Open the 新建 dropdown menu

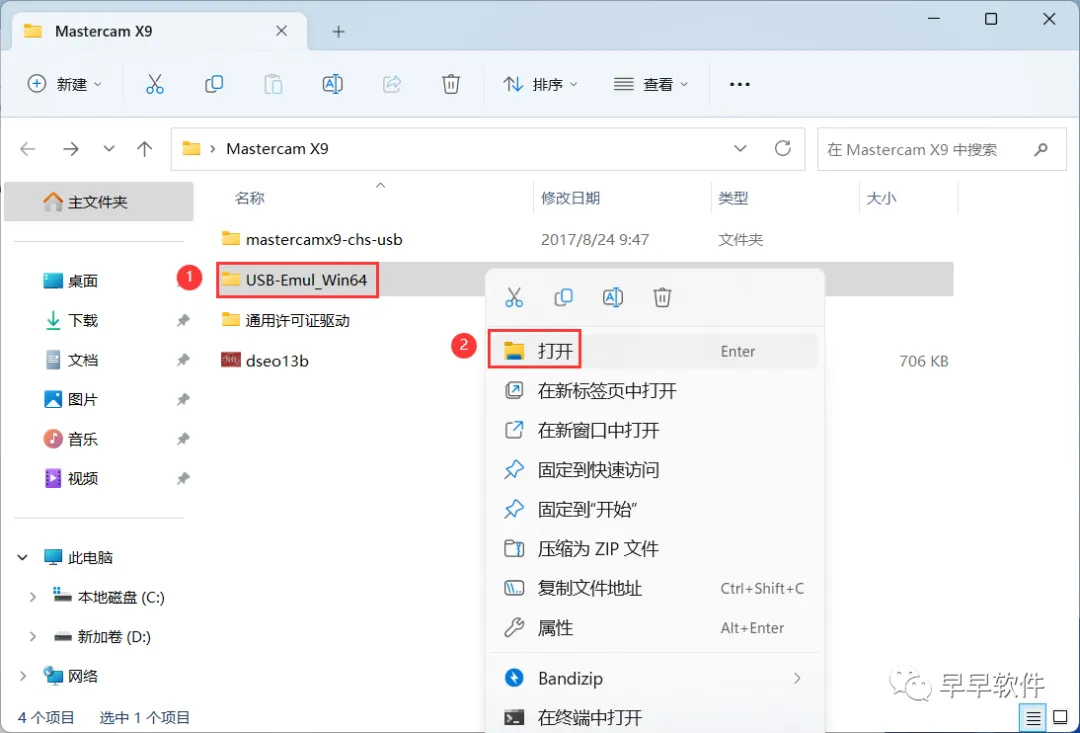tap(64, 84)
